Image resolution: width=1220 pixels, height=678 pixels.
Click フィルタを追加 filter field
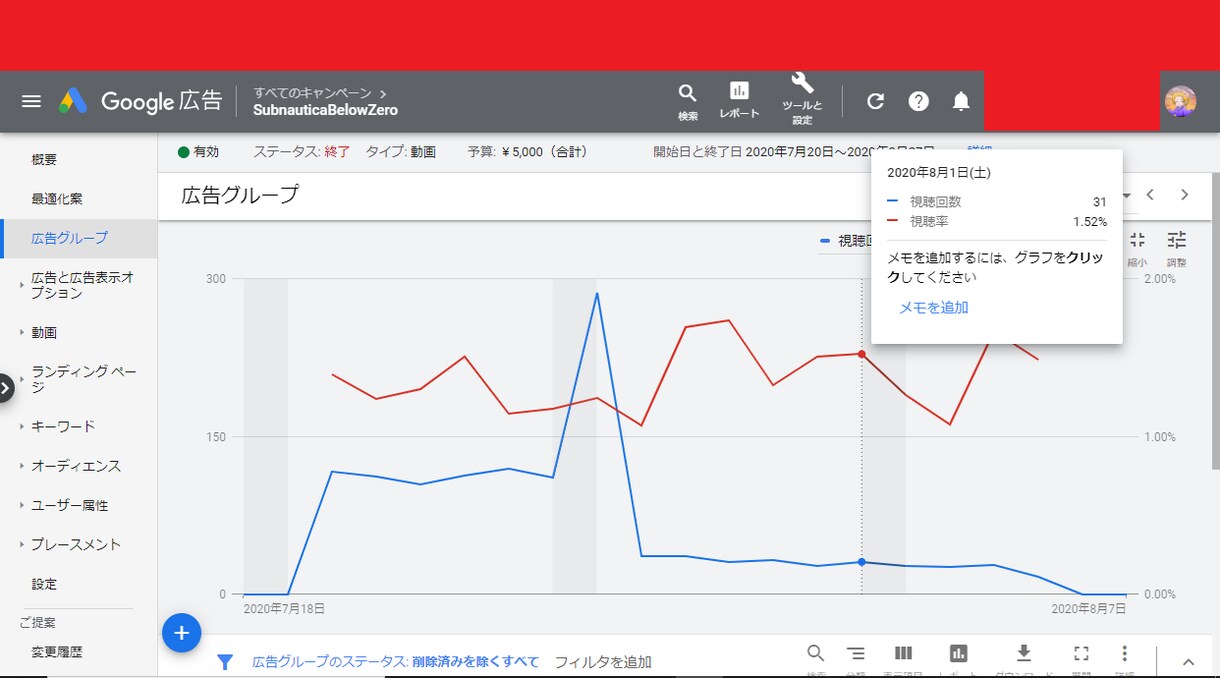pos(603,662)
